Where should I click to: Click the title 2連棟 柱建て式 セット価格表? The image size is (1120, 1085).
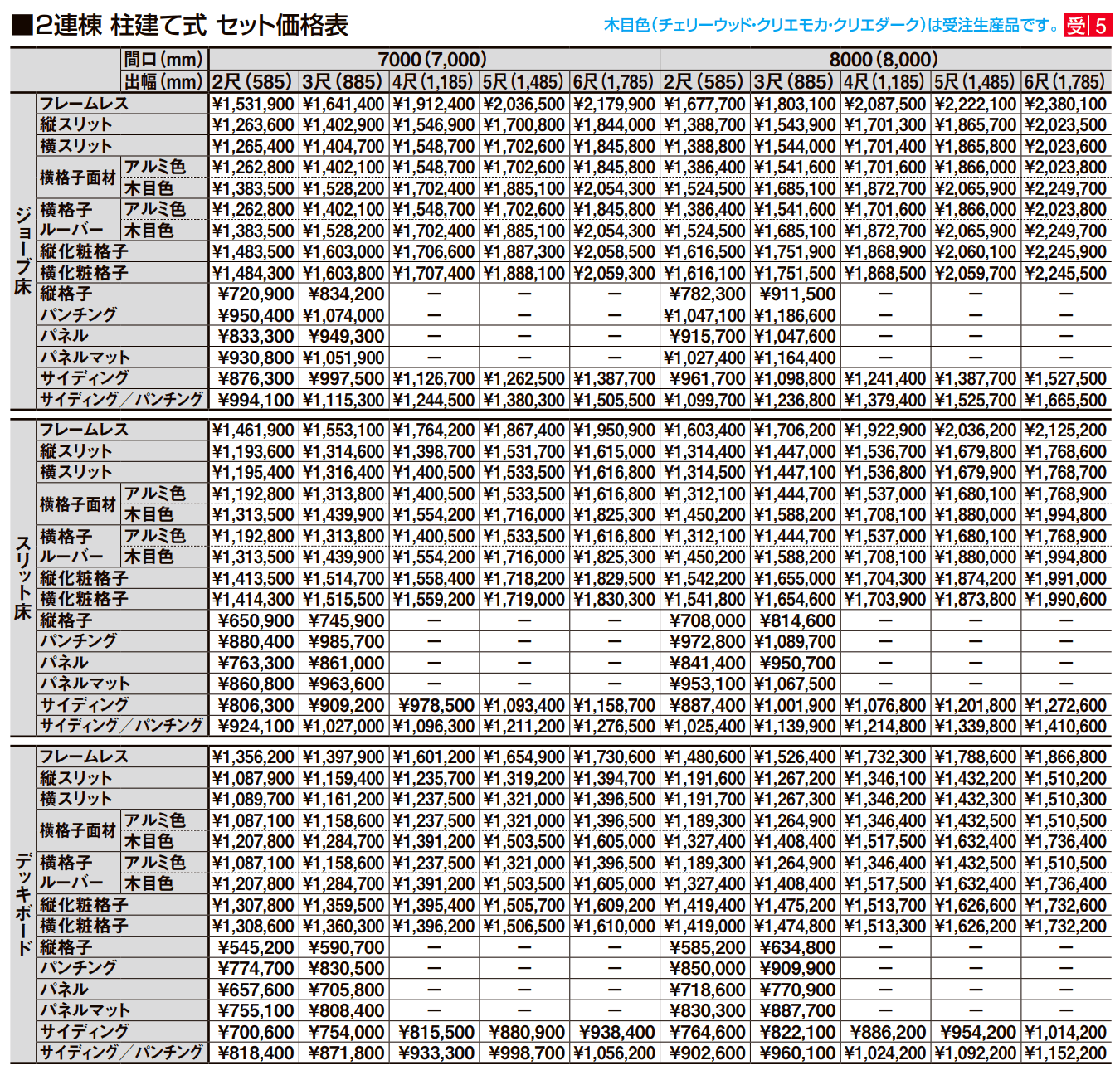(192, 26)
